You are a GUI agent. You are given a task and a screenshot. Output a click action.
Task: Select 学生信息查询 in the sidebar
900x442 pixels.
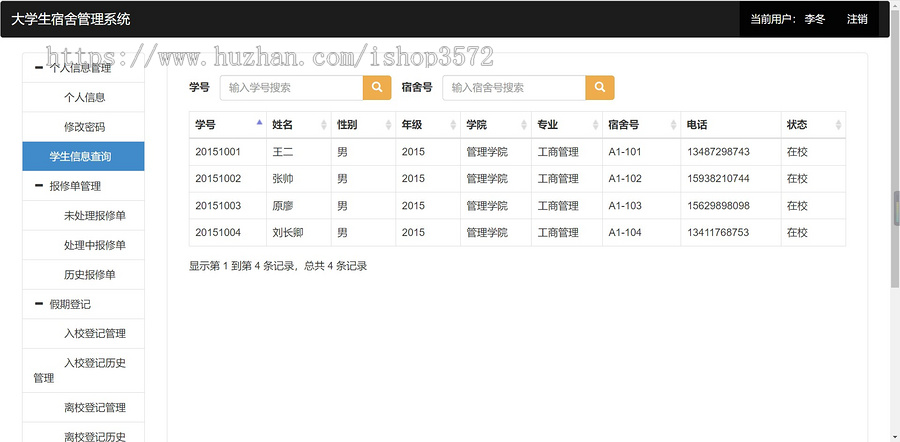pyautogui.click(x=84, y=156)
